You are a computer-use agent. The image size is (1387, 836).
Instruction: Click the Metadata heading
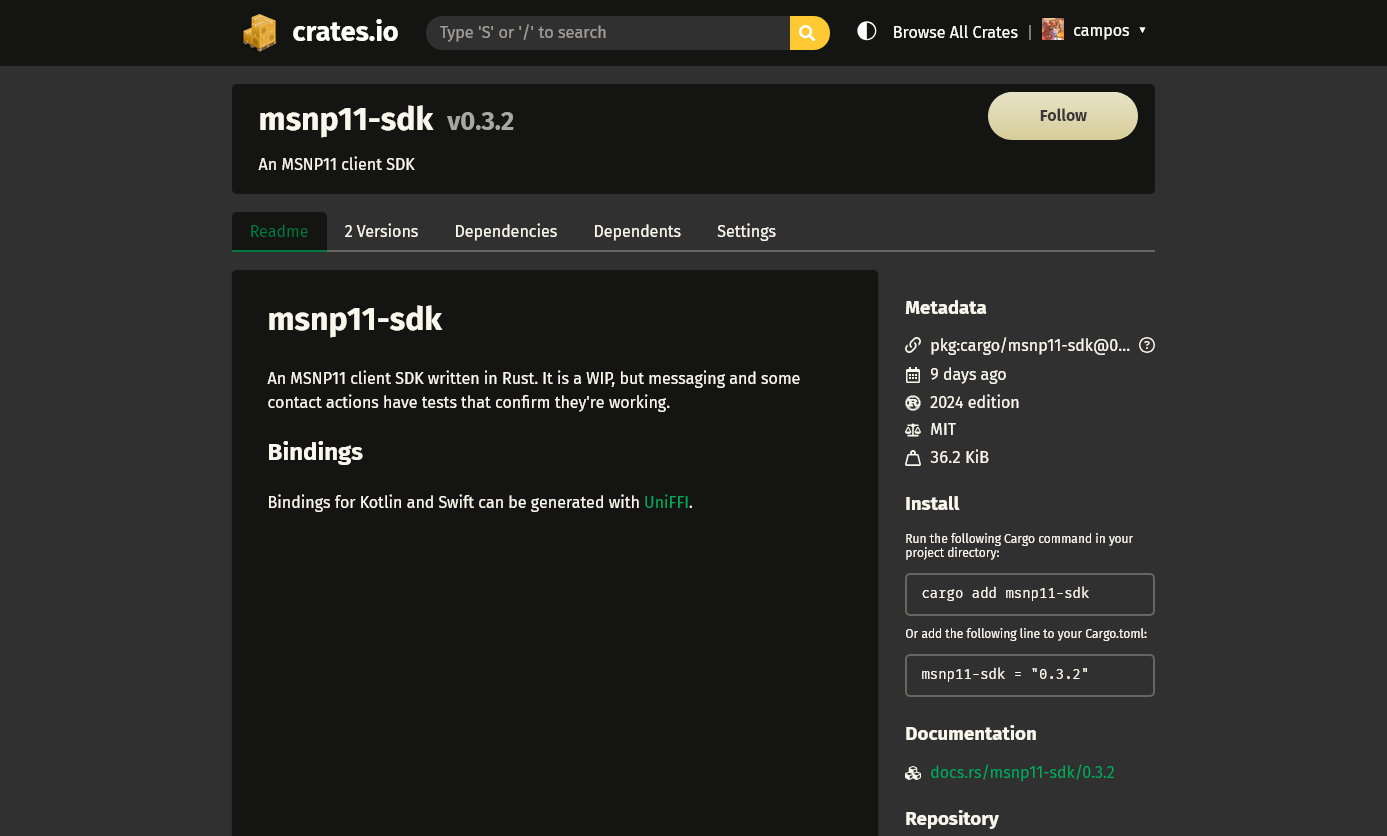[946, 308]
